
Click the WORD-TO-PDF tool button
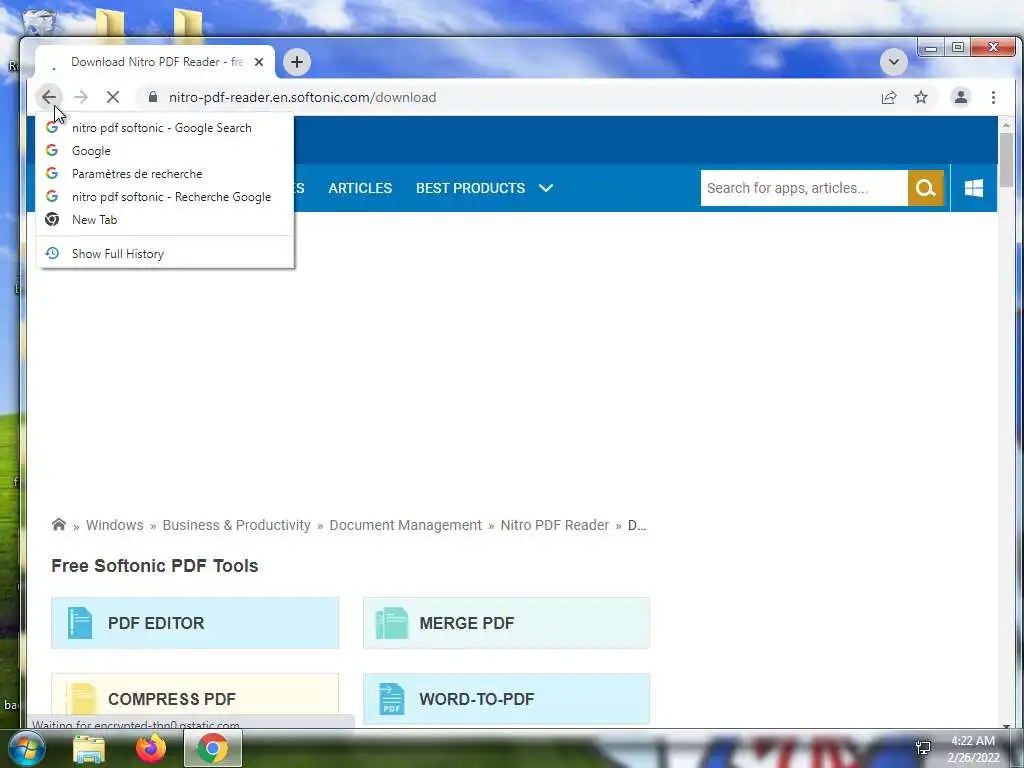[506, 699]
